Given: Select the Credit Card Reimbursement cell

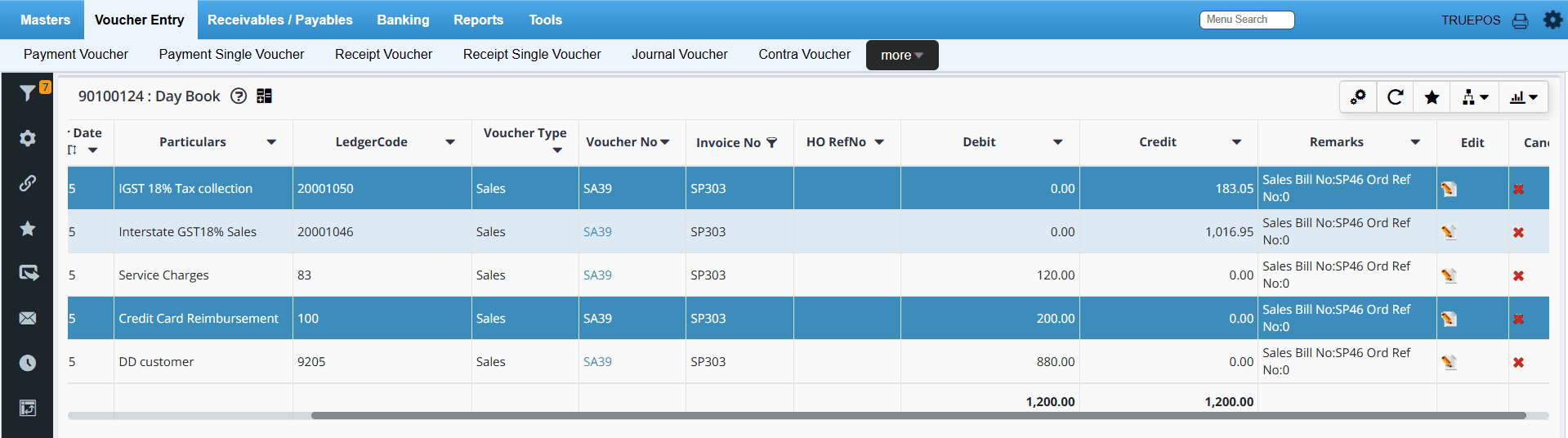Looking at the screenshot, I should pos(203,319).
